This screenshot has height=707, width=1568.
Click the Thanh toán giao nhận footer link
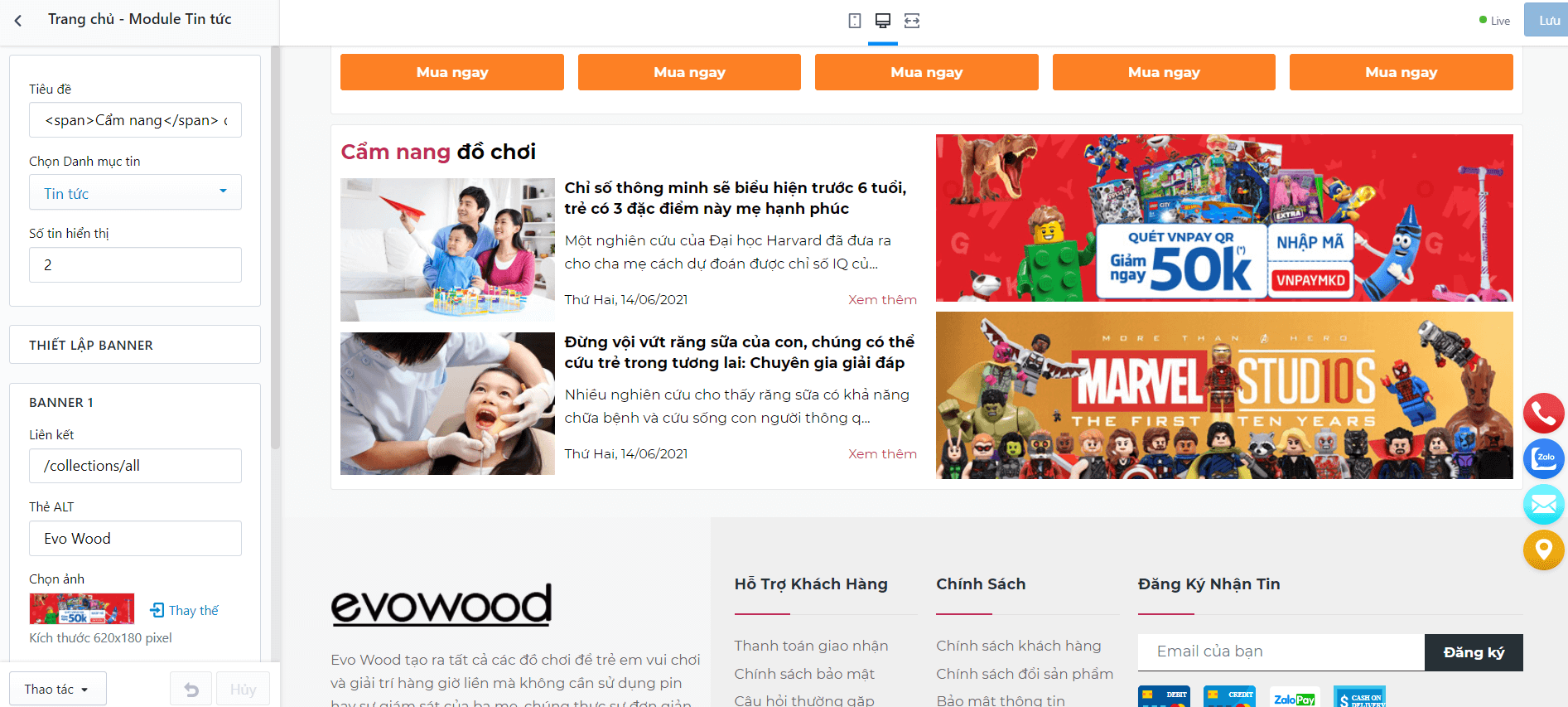pos(811,646)
